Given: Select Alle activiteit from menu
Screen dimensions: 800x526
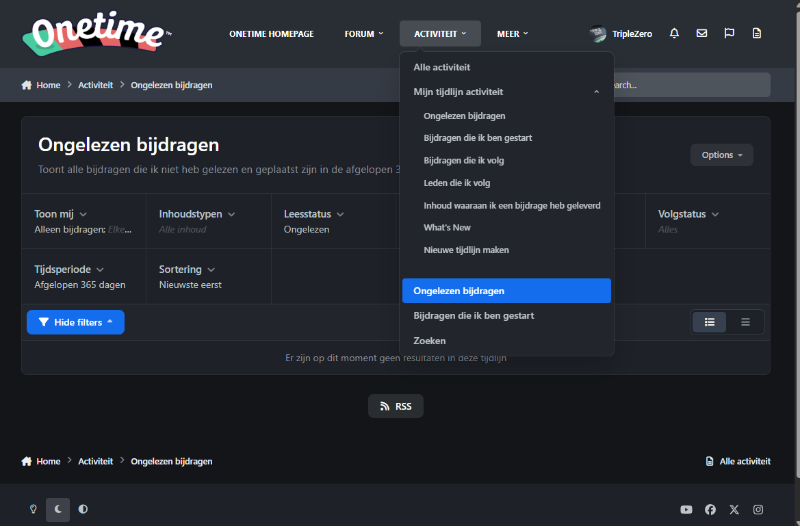Looking at the screenshot, I should click(x=442, y=67).
